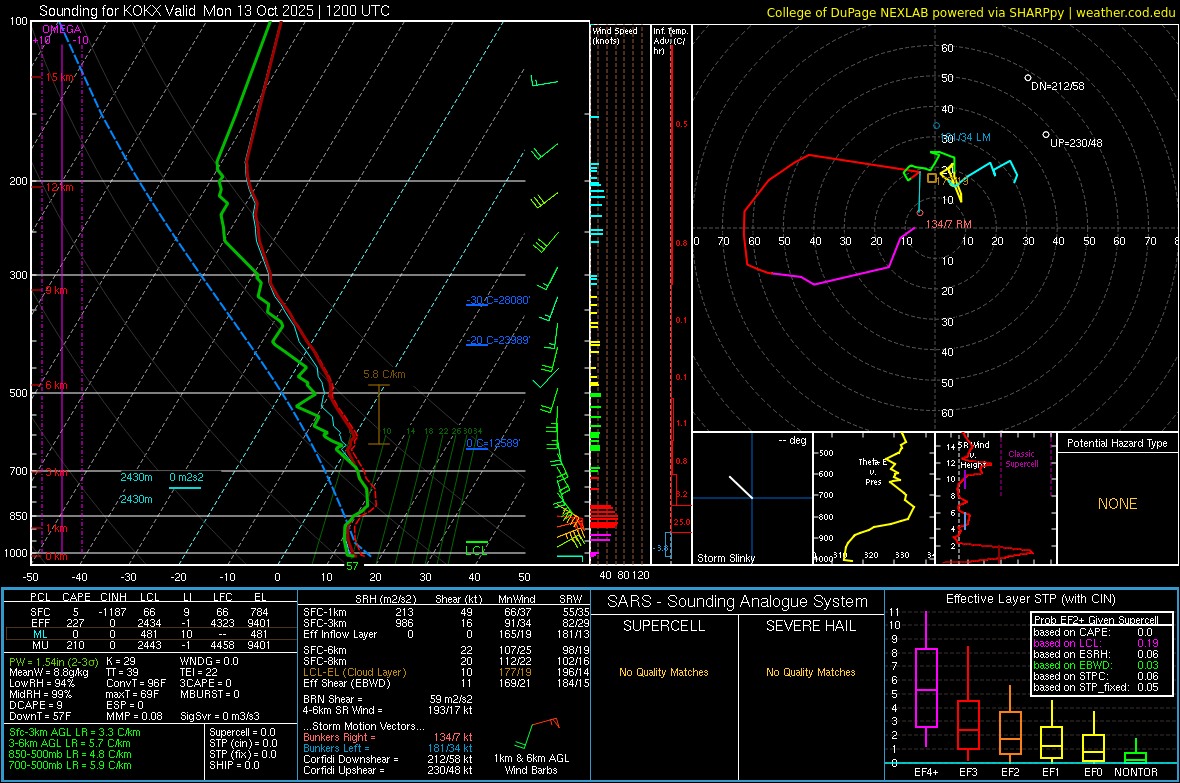Click the Bunkers Right = 134/7 kt line

coord(388,738)
